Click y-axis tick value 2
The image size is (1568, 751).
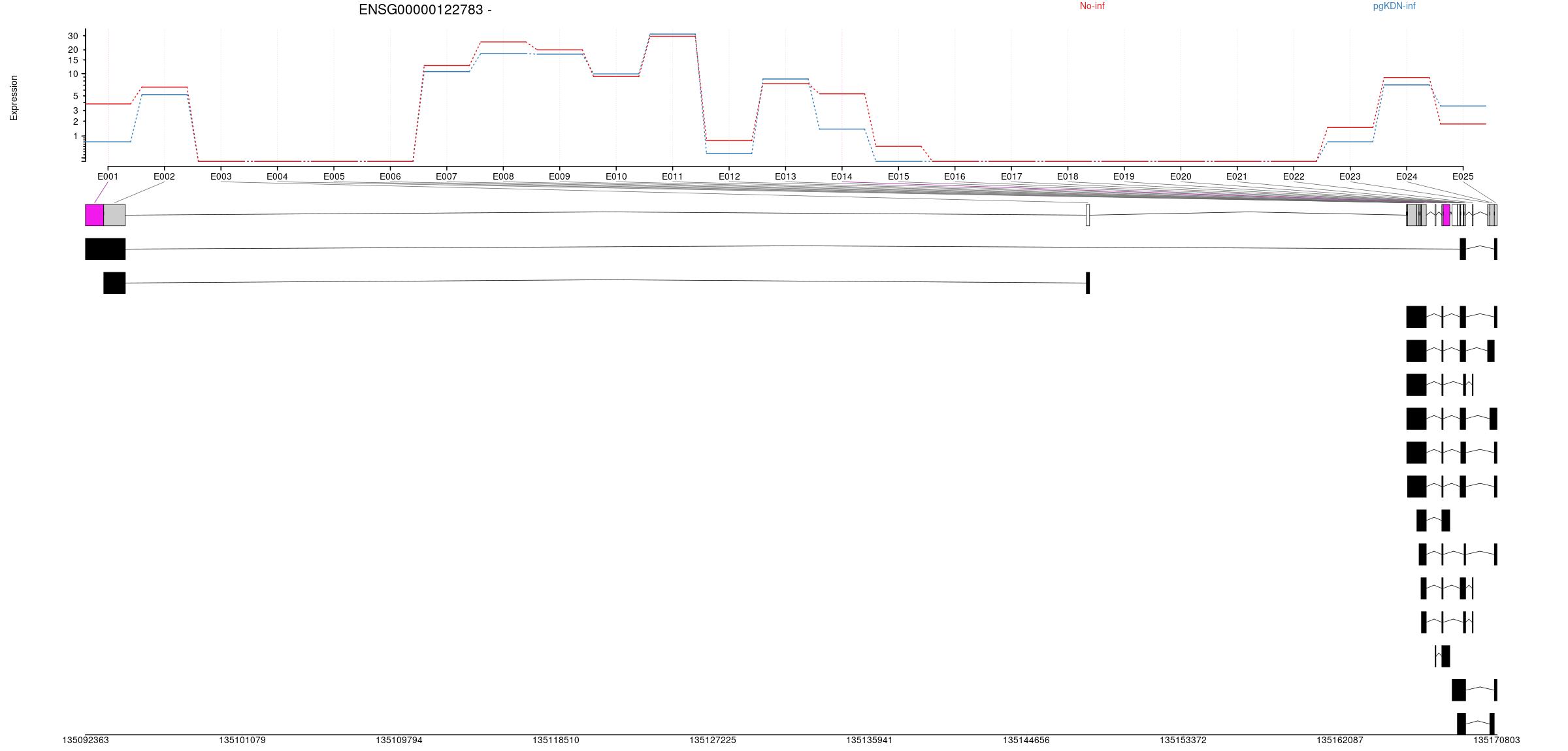coord(76,121)
